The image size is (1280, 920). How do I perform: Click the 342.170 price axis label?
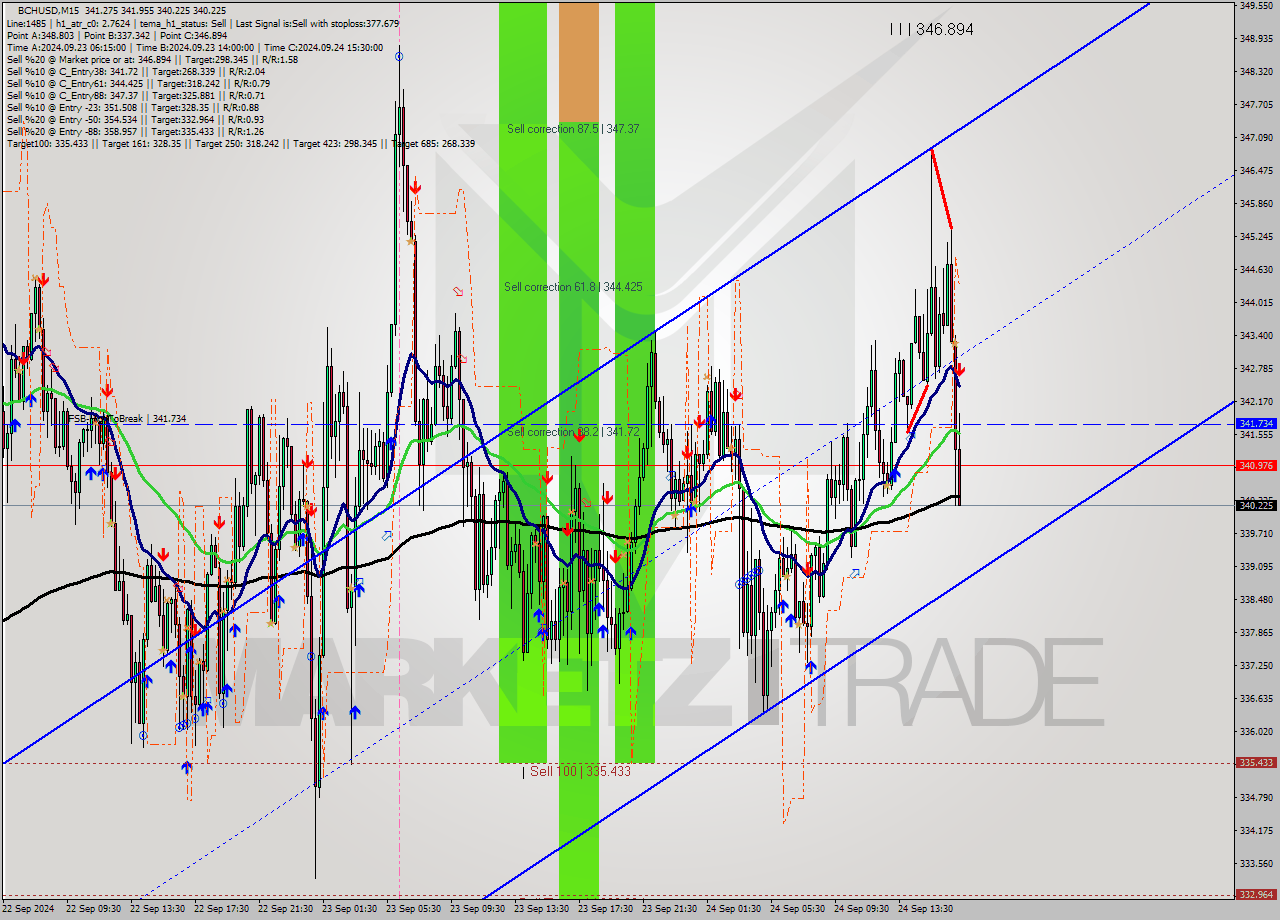(x=1256, y=401)
